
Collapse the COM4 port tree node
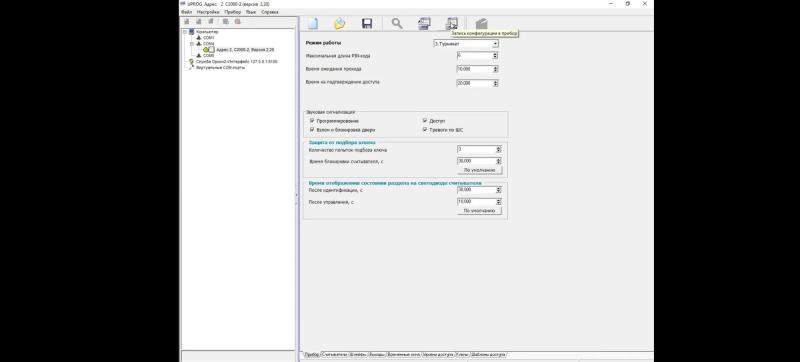[x=192, y=44]
